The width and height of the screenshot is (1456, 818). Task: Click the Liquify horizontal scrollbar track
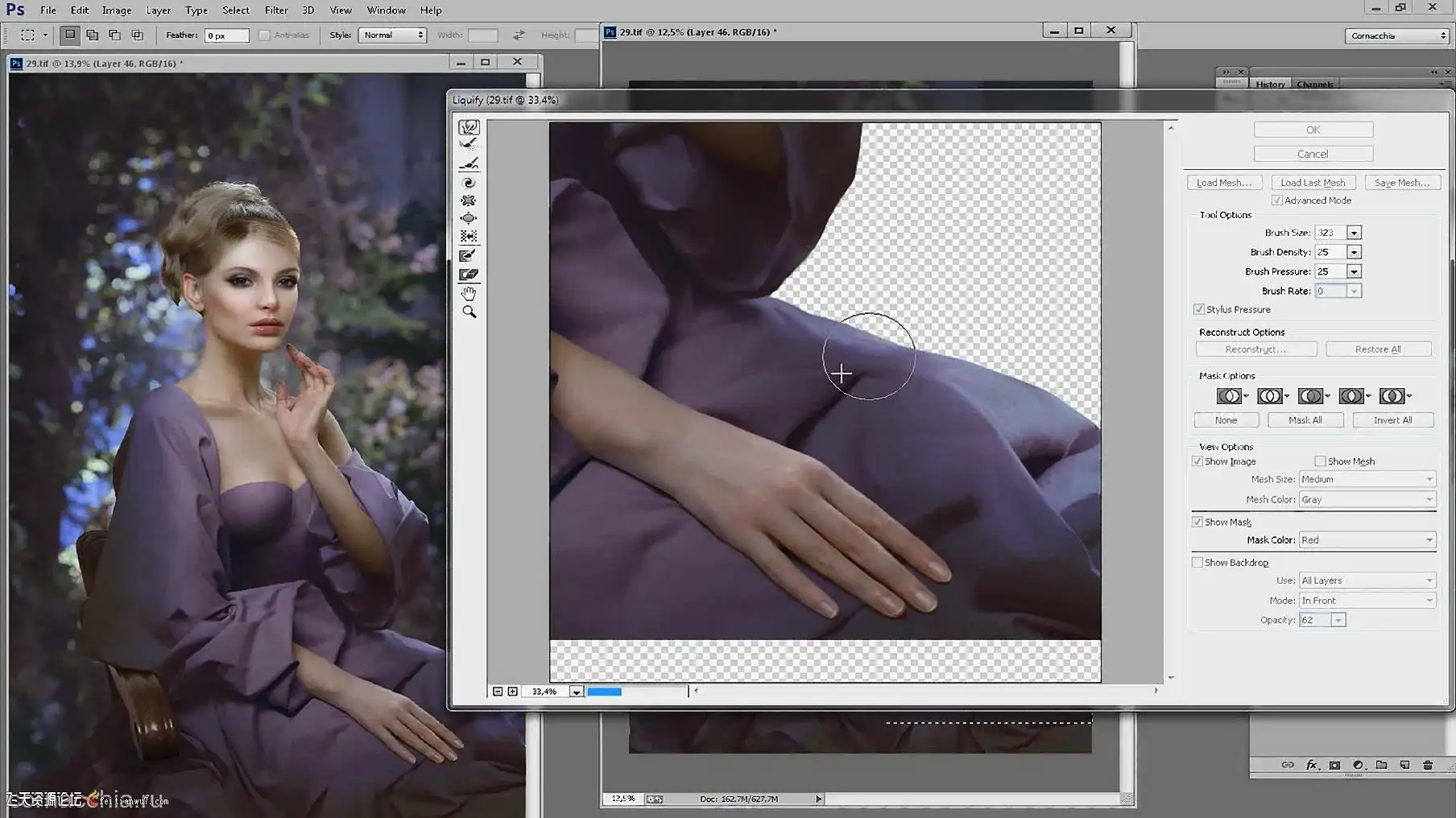925,691
